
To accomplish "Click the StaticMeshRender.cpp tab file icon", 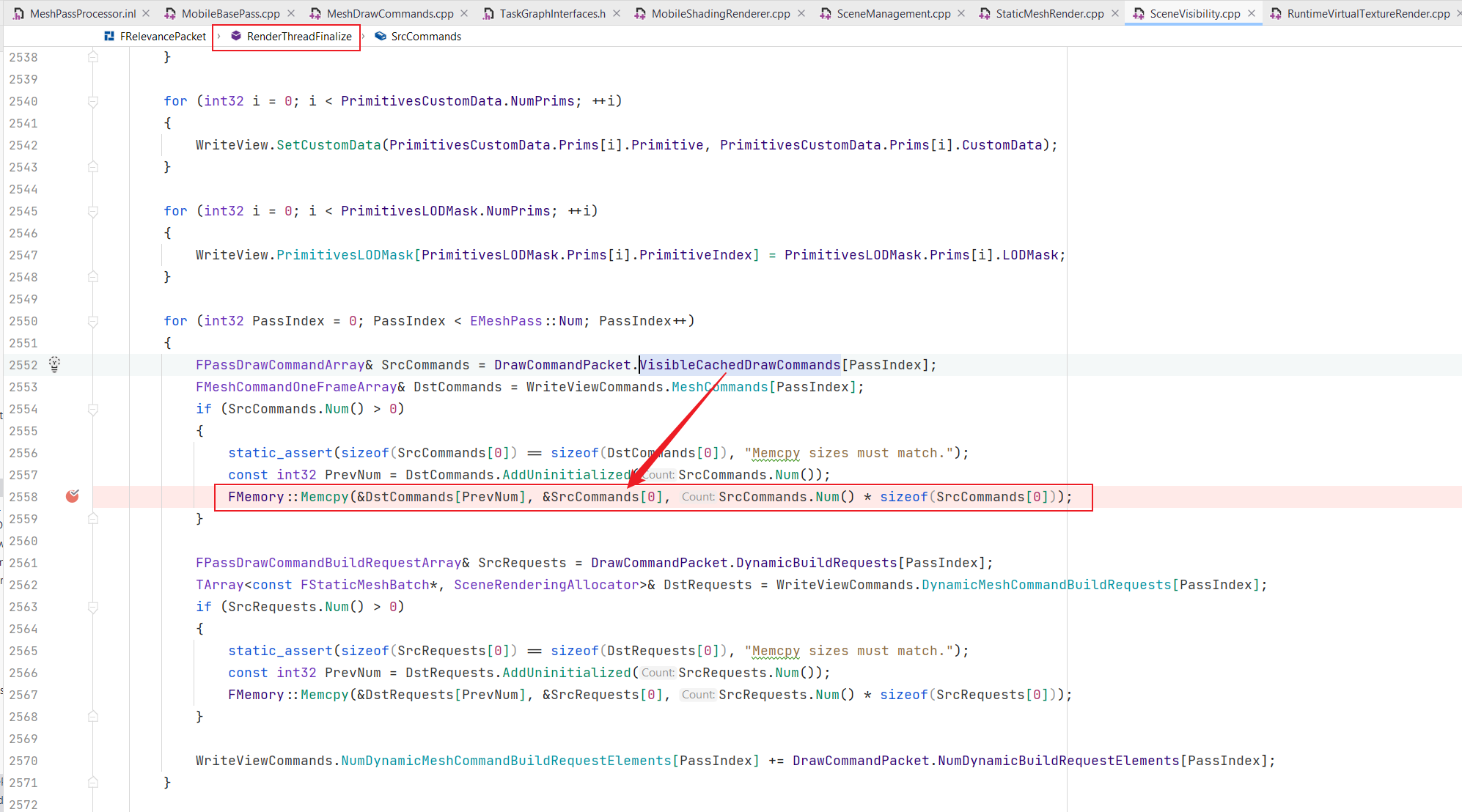I will coord(985,13).
